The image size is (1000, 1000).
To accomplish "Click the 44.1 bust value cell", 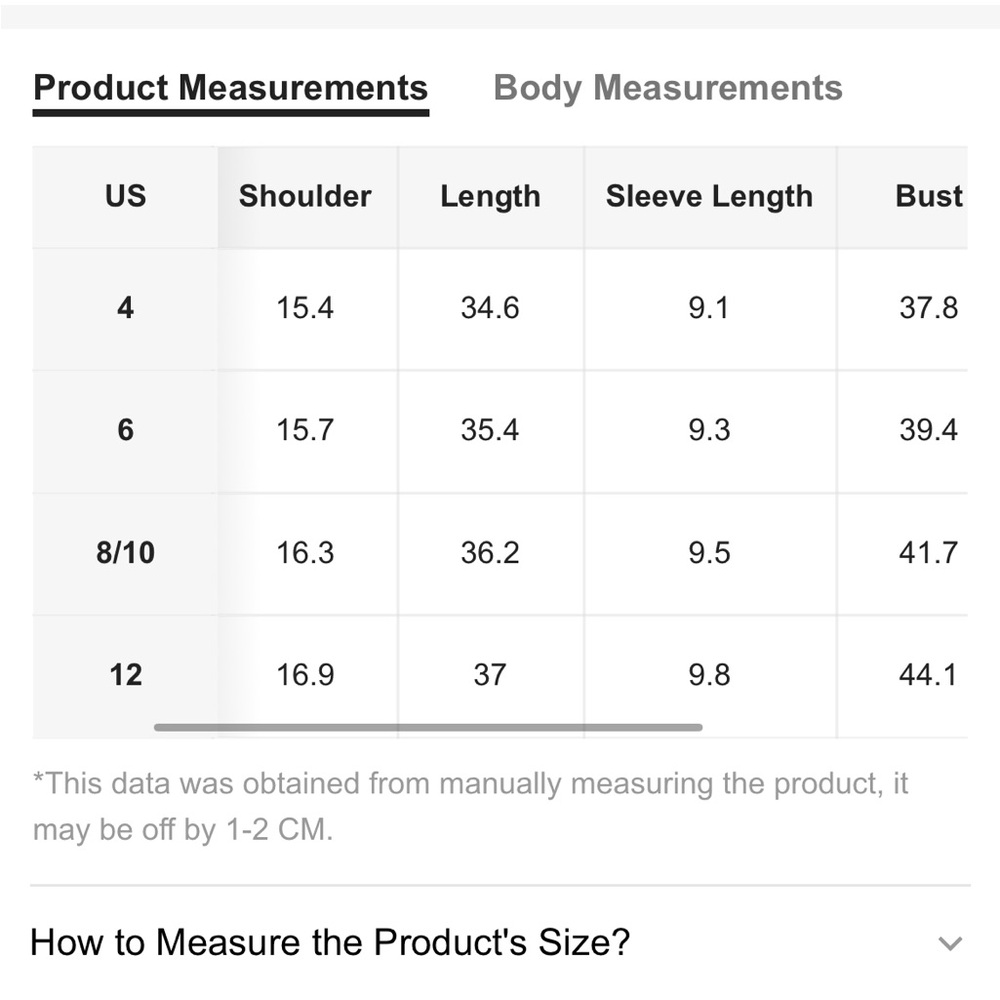I will pos(929,675).
